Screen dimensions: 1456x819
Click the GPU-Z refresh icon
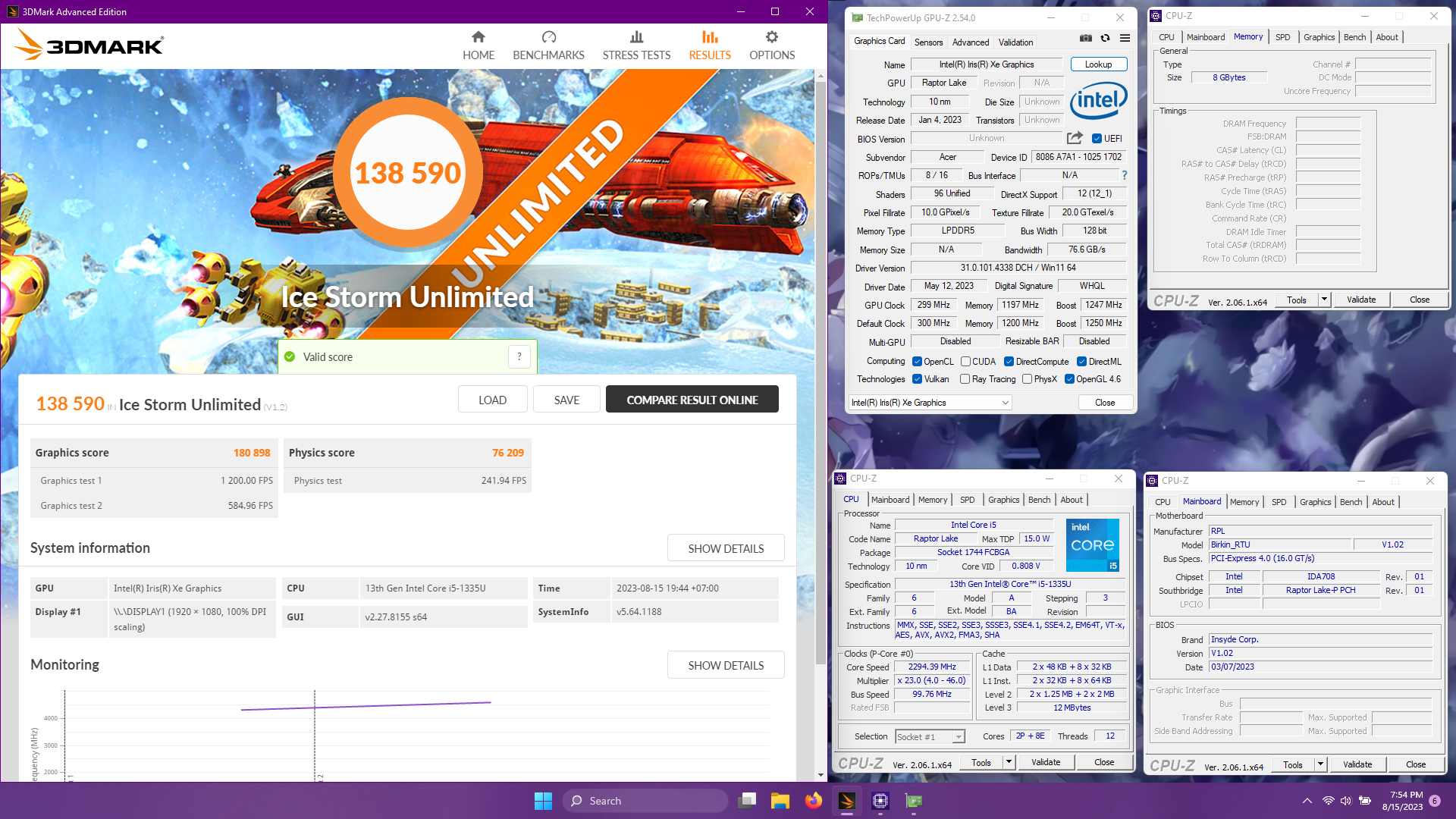coord(1106,38)
